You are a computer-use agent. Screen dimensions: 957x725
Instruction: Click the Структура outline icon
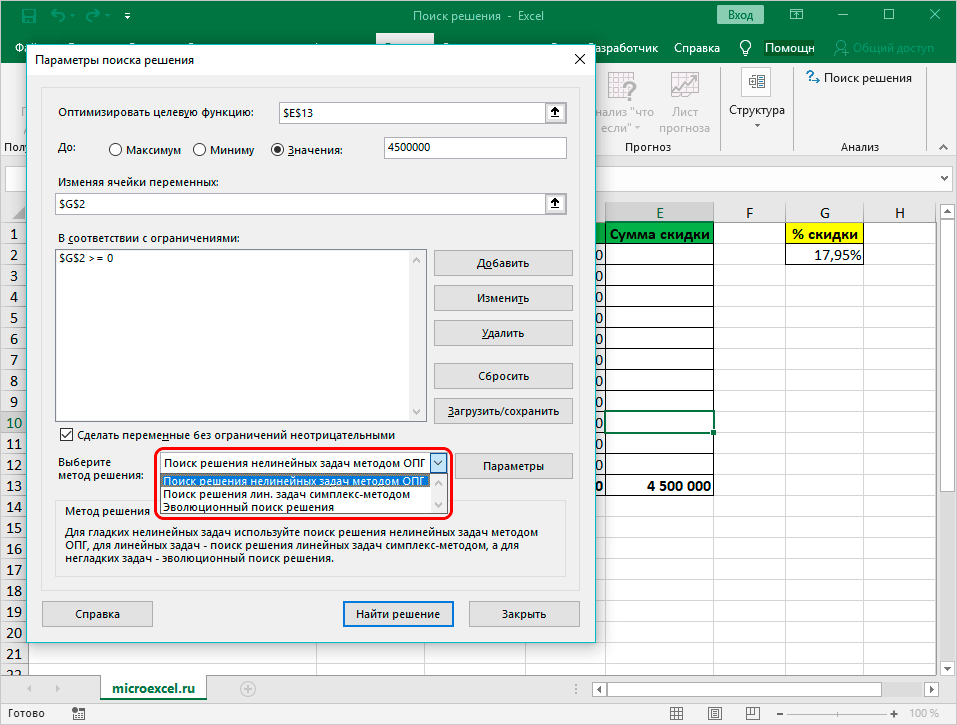[x=756, y=83]
